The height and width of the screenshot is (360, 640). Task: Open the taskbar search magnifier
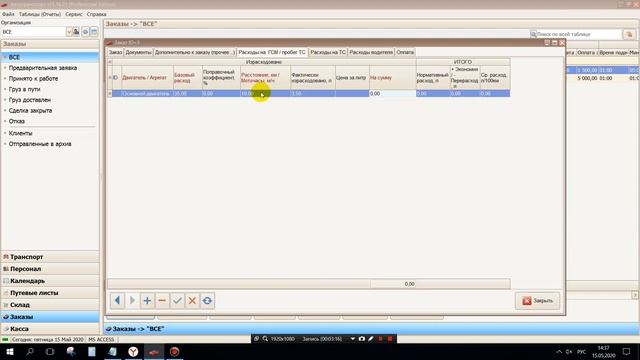click(x=30, y=351)
